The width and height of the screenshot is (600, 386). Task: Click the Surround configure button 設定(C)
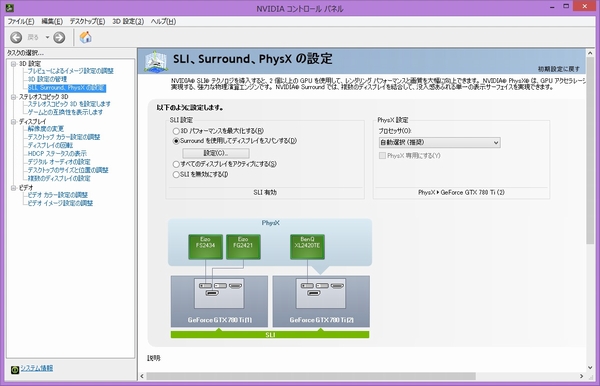[216, 153]
